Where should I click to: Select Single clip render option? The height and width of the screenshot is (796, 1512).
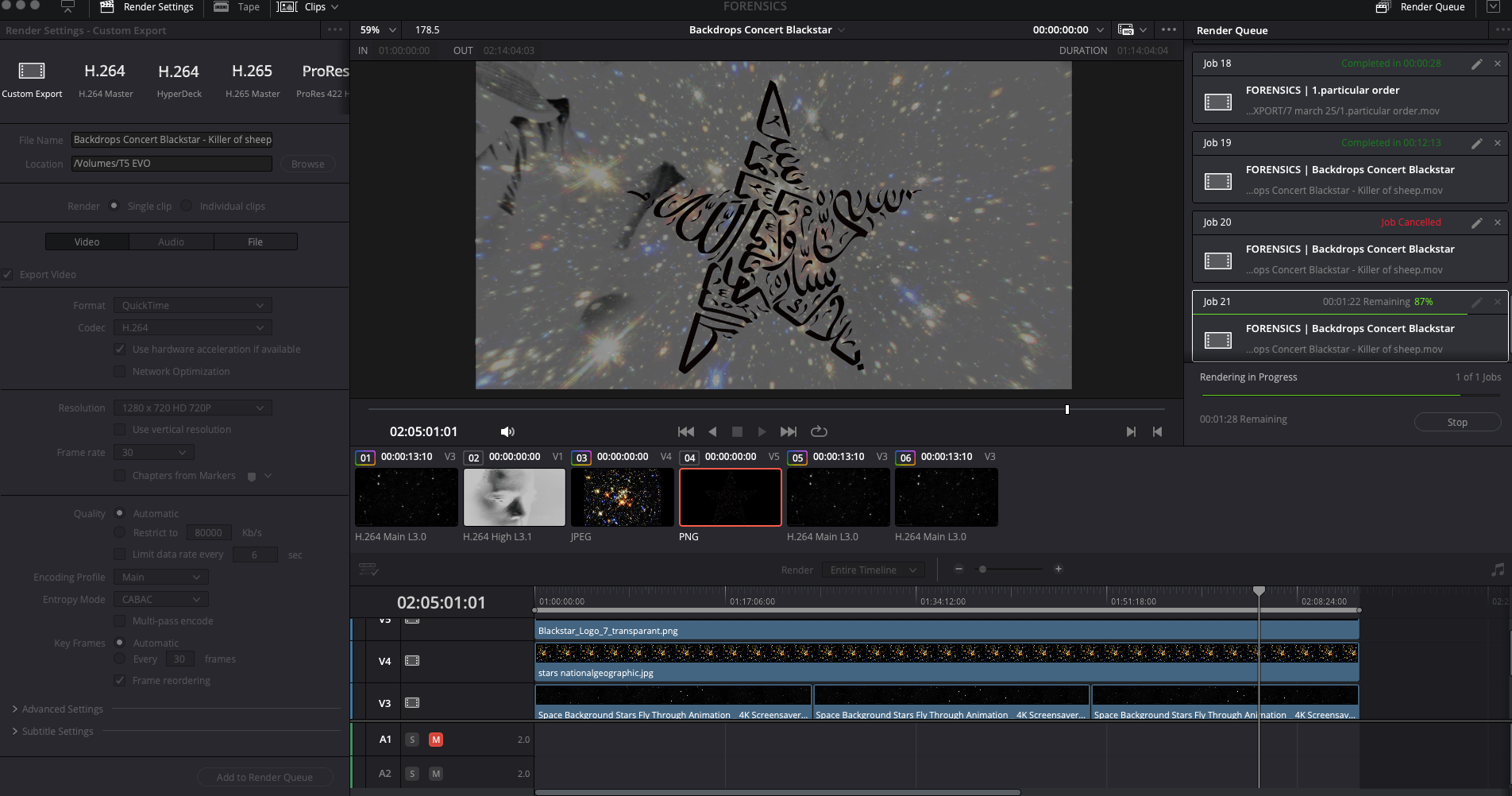click(114, 206)
